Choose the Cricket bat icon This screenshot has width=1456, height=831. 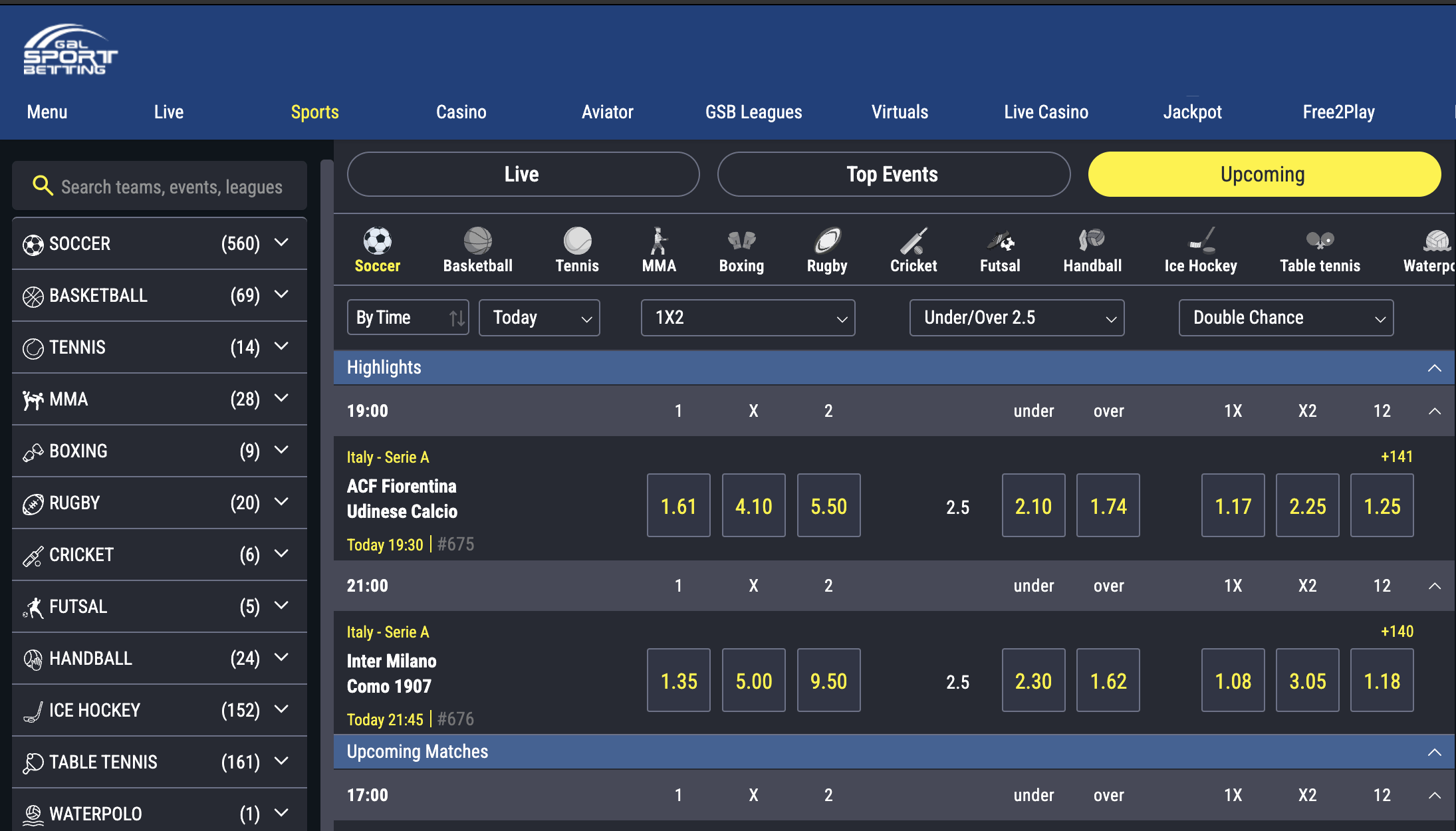point(913,242)
